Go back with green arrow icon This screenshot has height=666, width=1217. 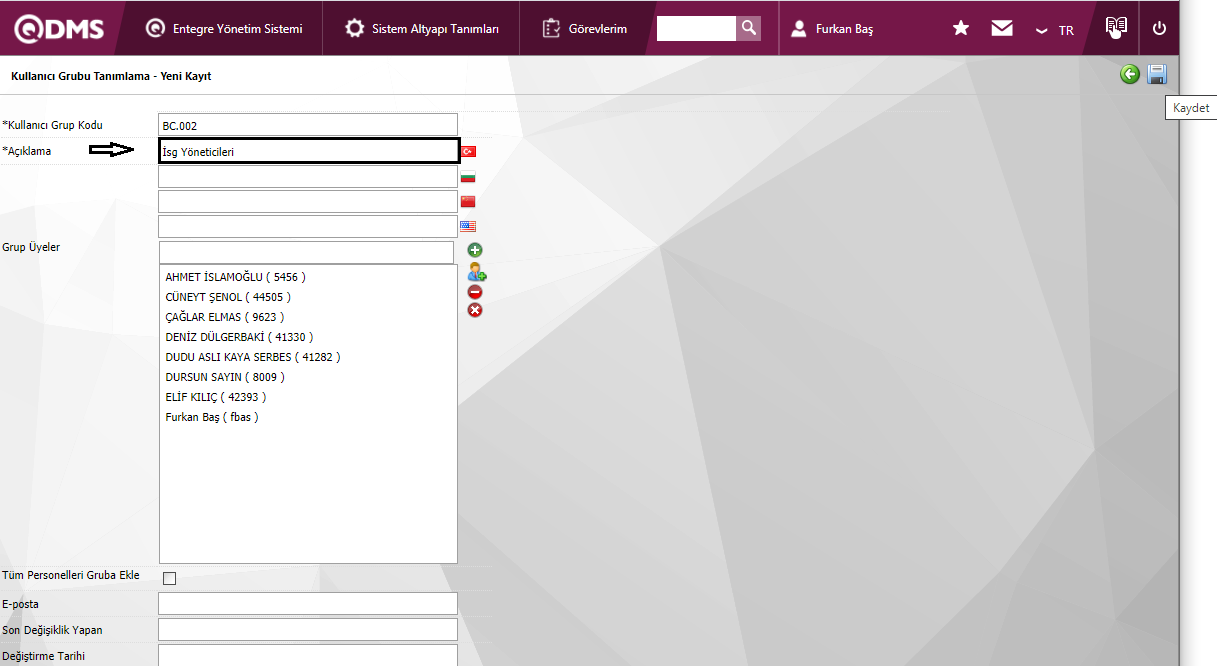click(x=1130, y=74)
